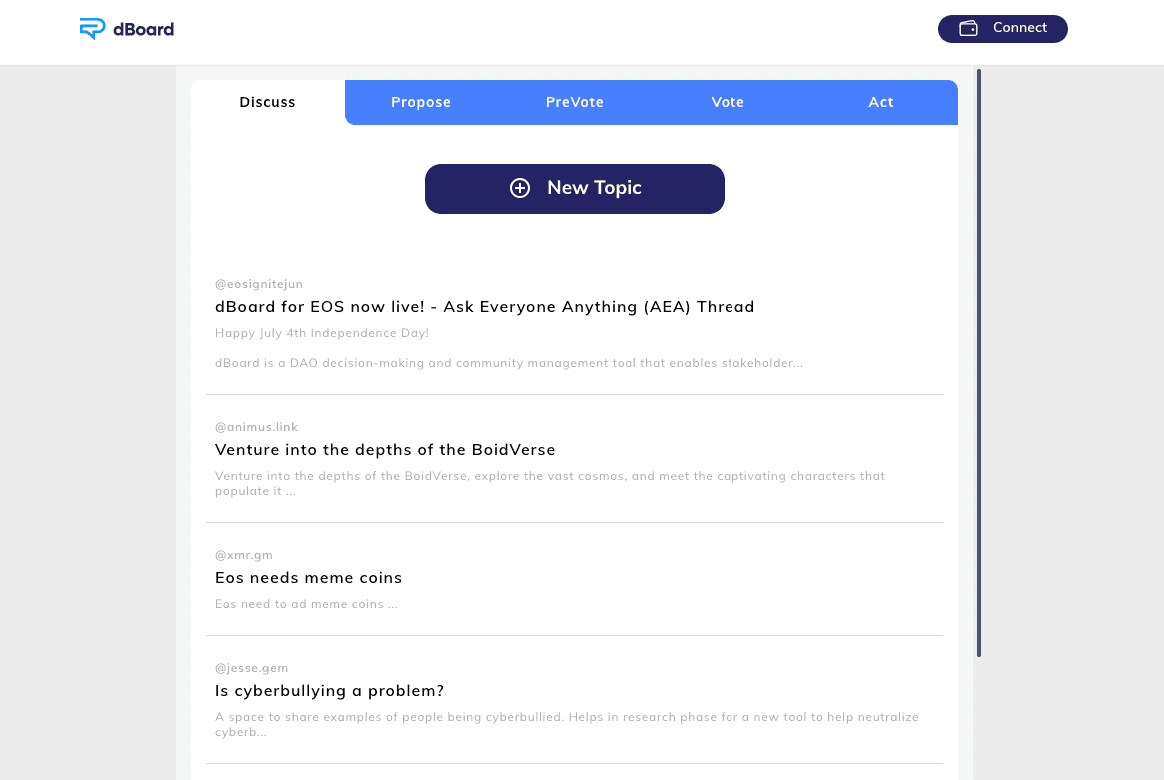Open the Act tab

880,102
